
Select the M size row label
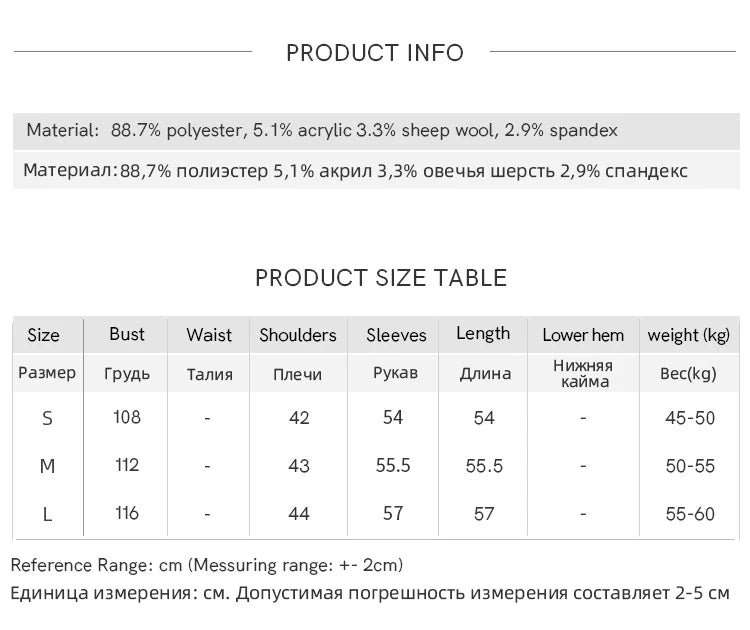tap(47, 466)
